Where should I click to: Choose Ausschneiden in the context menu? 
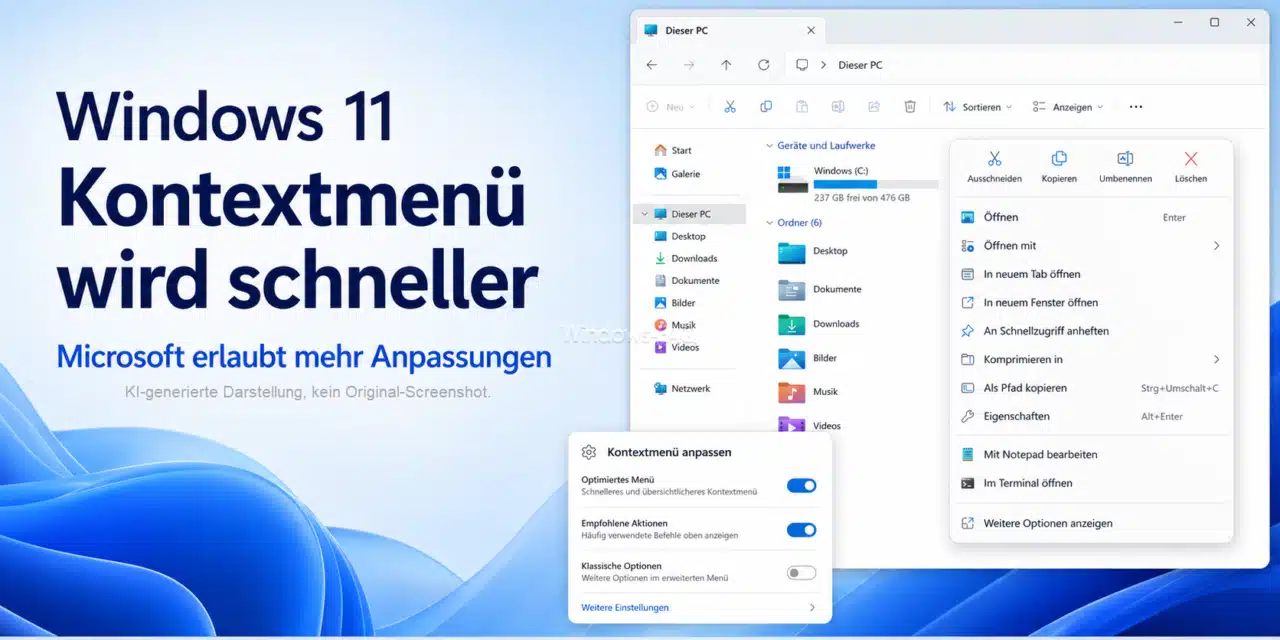[994, 167]
